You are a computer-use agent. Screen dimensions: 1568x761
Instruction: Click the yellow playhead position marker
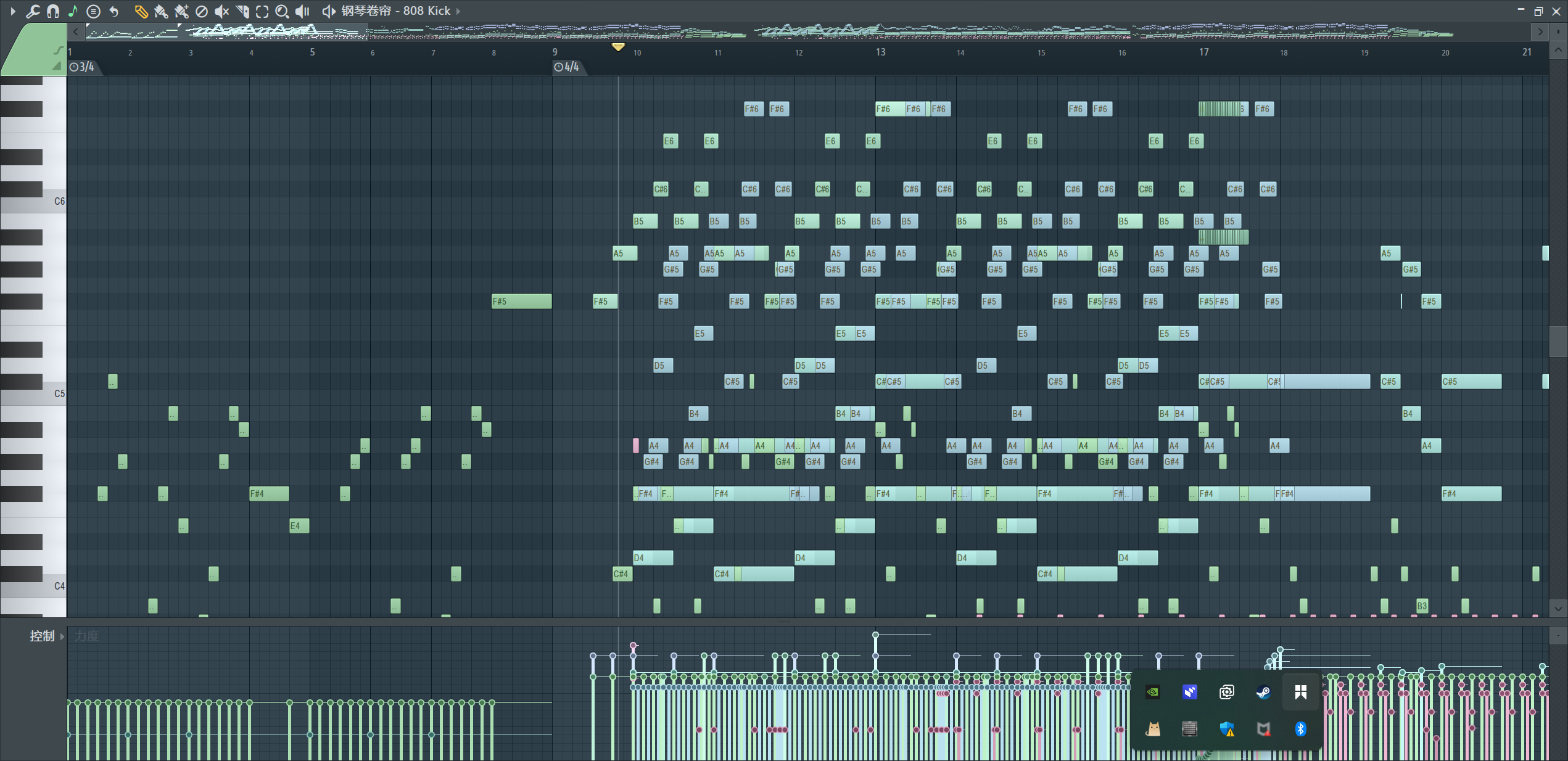618,47
